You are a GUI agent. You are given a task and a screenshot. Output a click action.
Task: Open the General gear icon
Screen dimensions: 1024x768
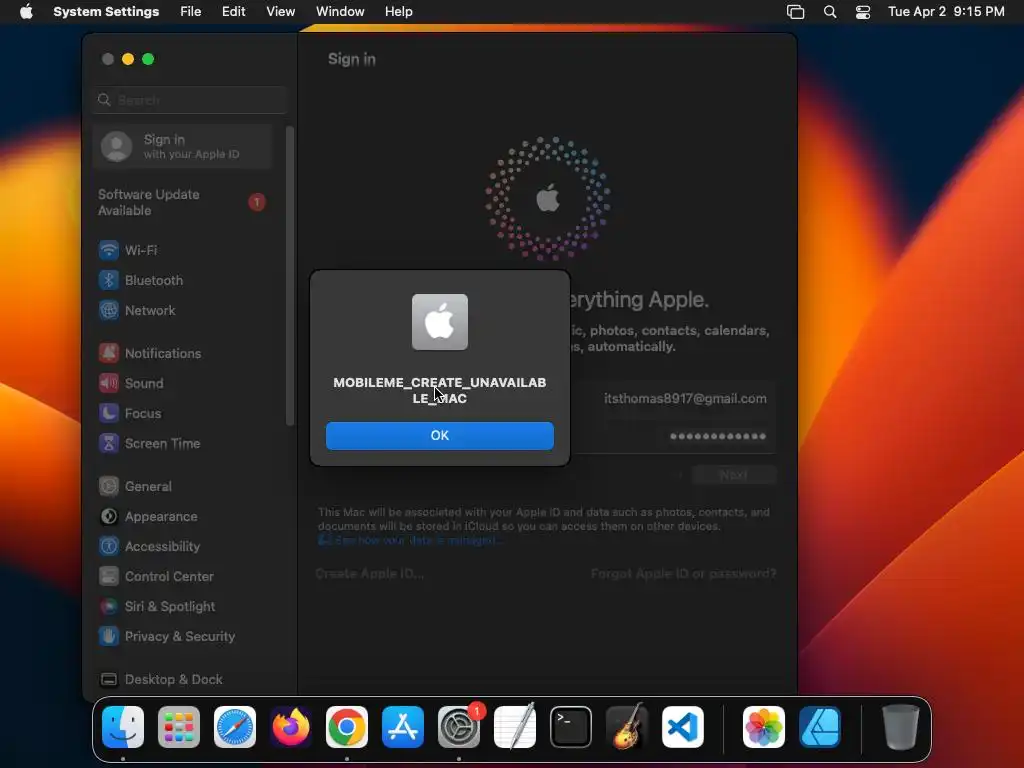pyautogui.click(x=108, y=487)
